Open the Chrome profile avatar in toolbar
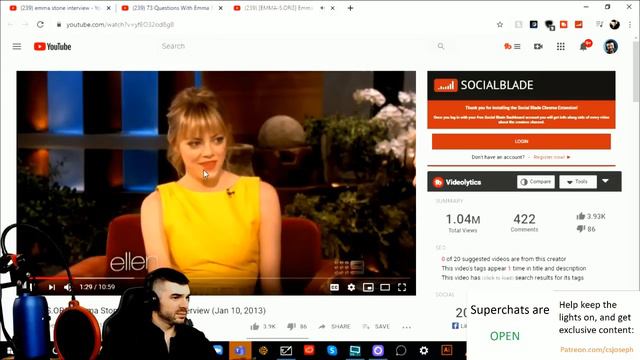This screenshot has height=360, width=640. [615, 24]
